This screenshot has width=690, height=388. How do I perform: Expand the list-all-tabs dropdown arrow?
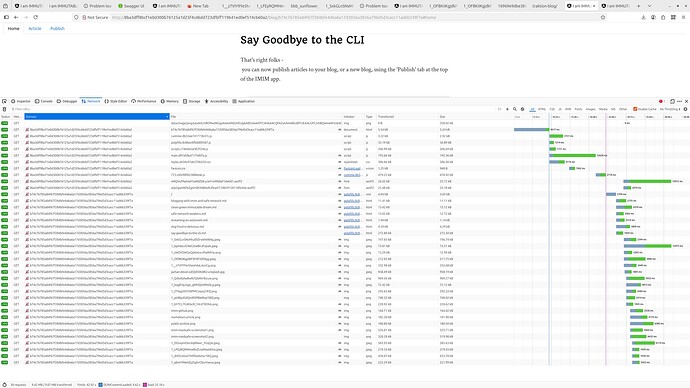click(x=650, y=6)
